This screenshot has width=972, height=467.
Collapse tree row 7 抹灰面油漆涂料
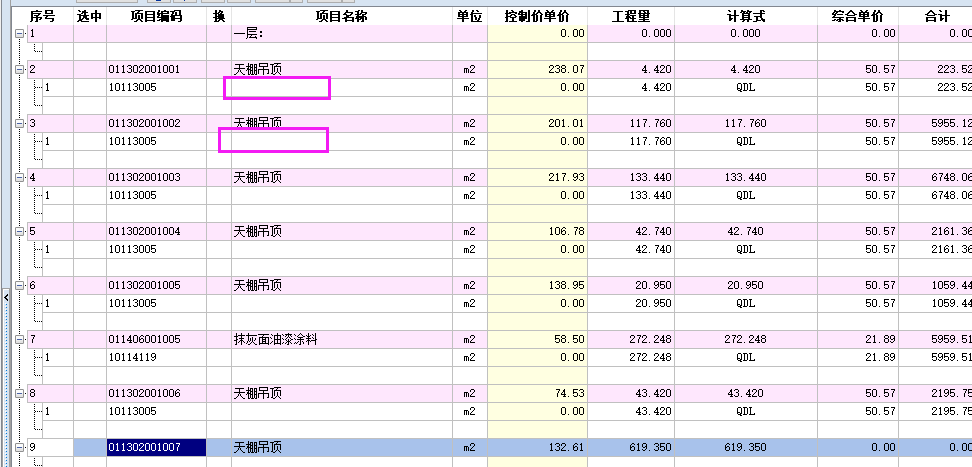click(20, 340)
